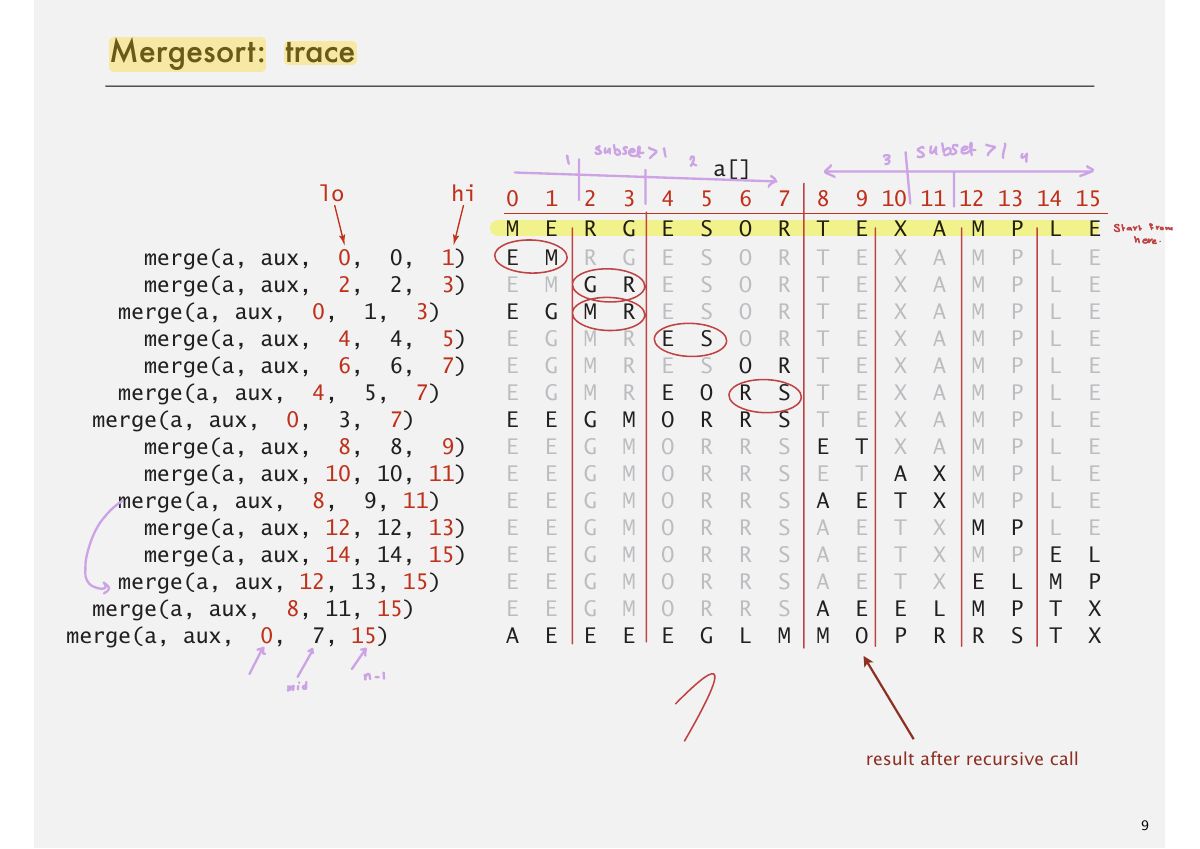The image size is (1200, 849).
Task: Select red column index "7" in the header
Action: coord(784,198)
